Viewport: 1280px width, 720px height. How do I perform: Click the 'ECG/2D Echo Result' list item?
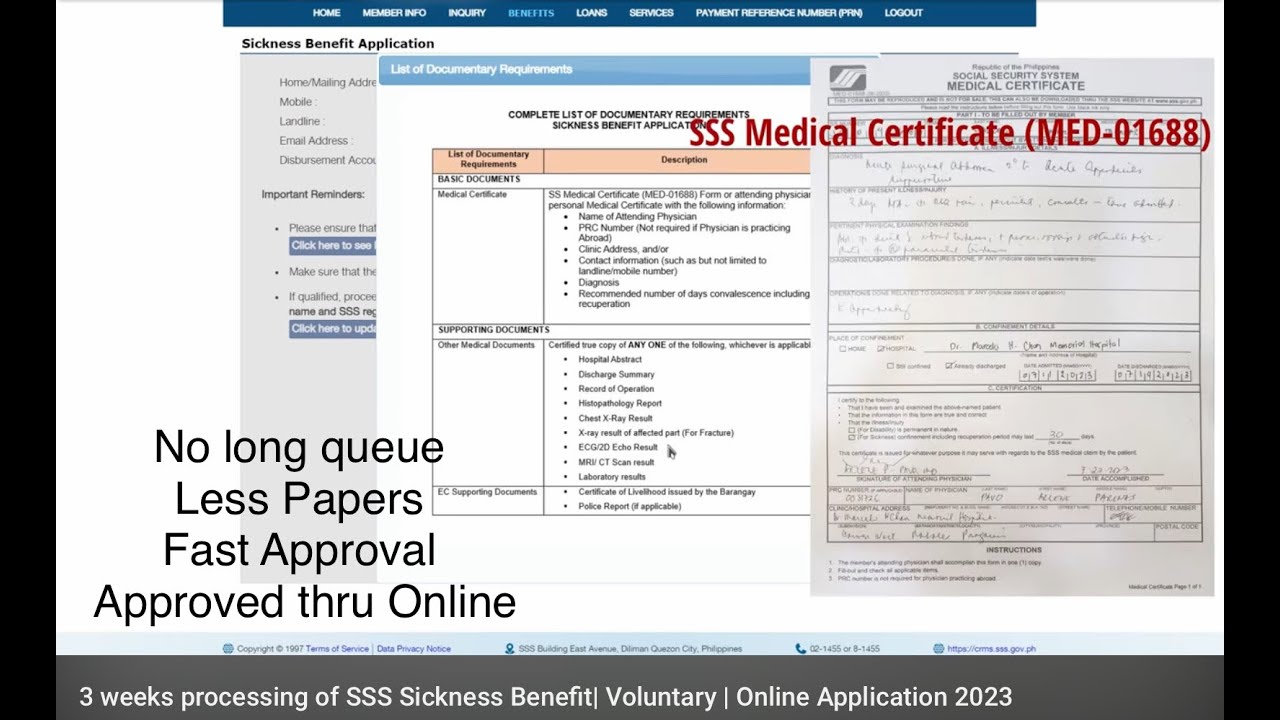click(618, 448)
